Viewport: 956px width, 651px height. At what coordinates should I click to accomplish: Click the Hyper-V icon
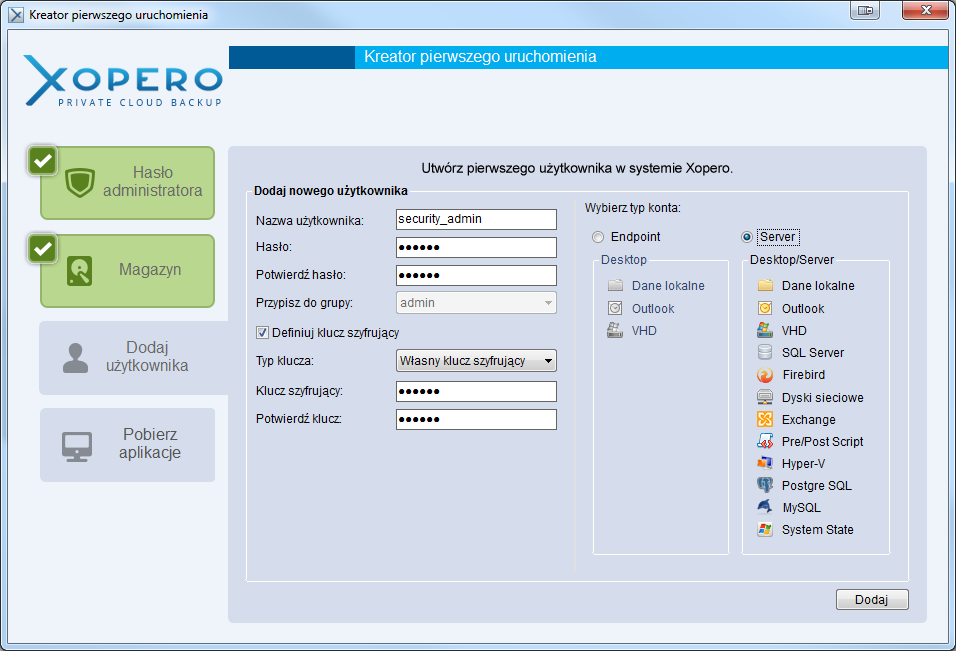click(765, 463)
